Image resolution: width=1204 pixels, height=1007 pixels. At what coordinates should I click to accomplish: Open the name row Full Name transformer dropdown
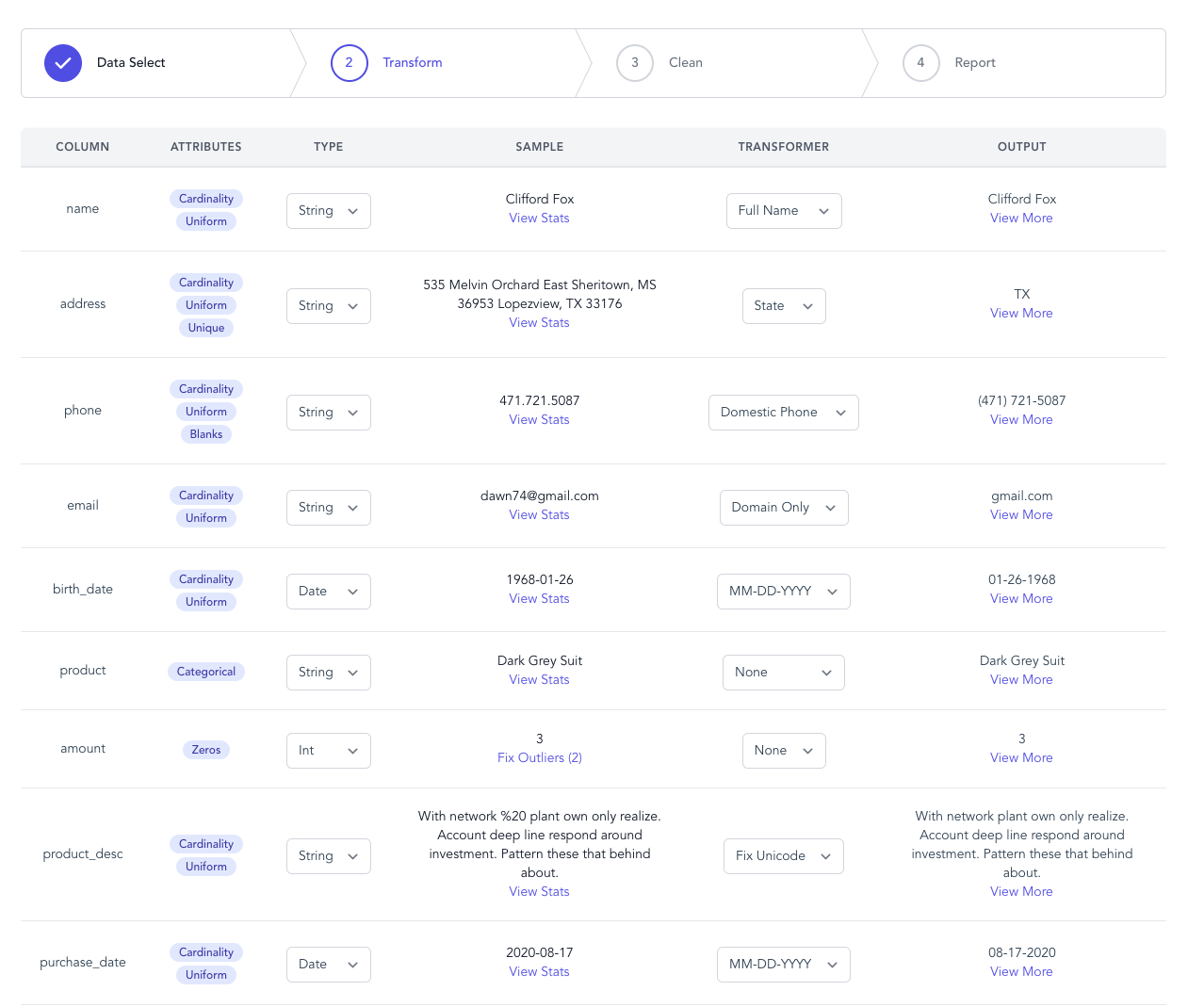click(783, 211)
